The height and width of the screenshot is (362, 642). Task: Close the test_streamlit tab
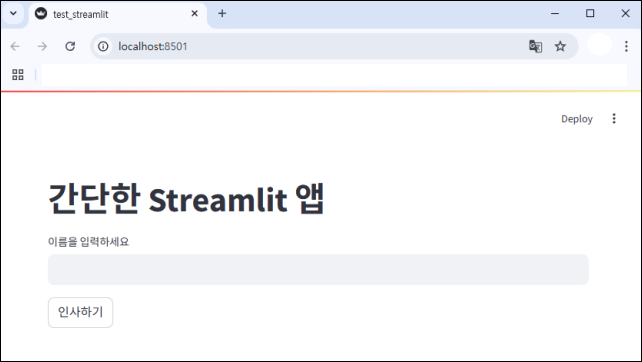pyautogui.click(x=194, y=14)
